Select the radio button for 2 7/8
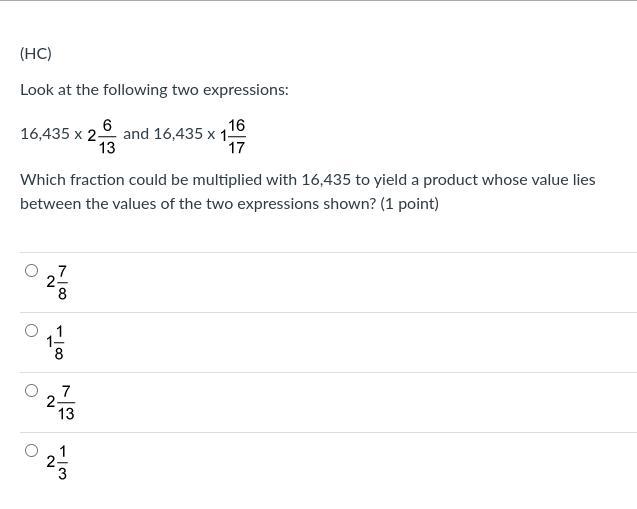Image resolution: width=637 pixels, height=509 pixels. [x=31, y=270]
